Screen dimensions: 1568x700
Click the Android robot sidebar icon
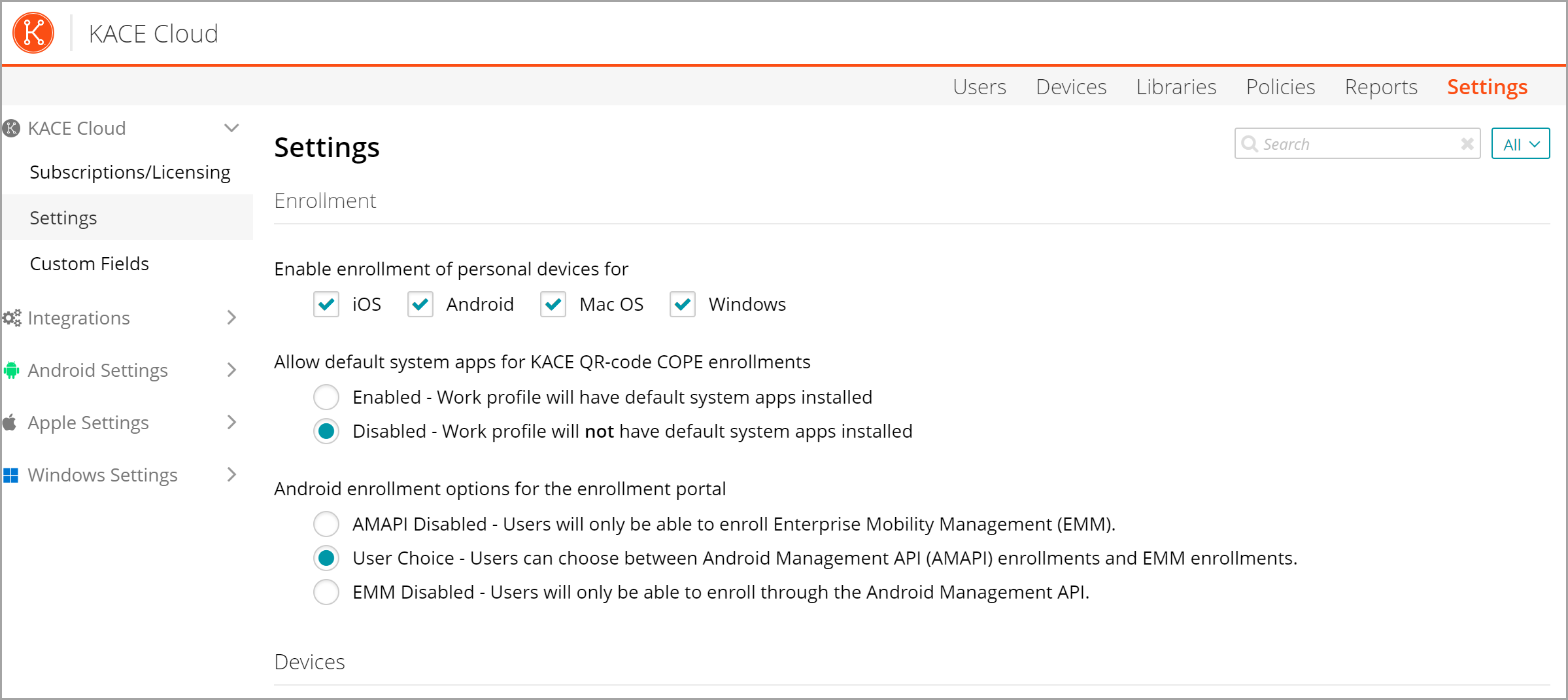11,370
